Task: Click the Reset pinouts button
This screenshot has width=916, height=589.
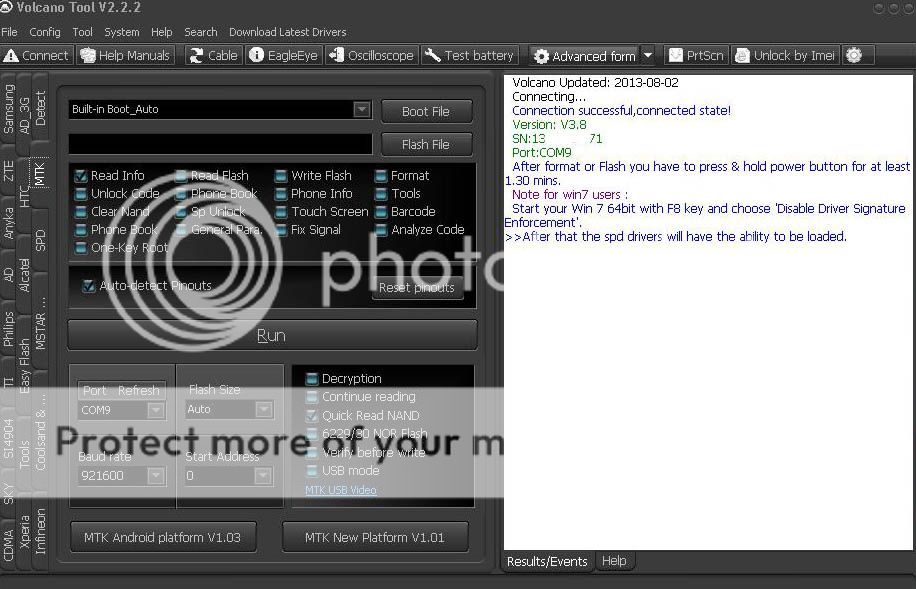Action: (417, 287)
